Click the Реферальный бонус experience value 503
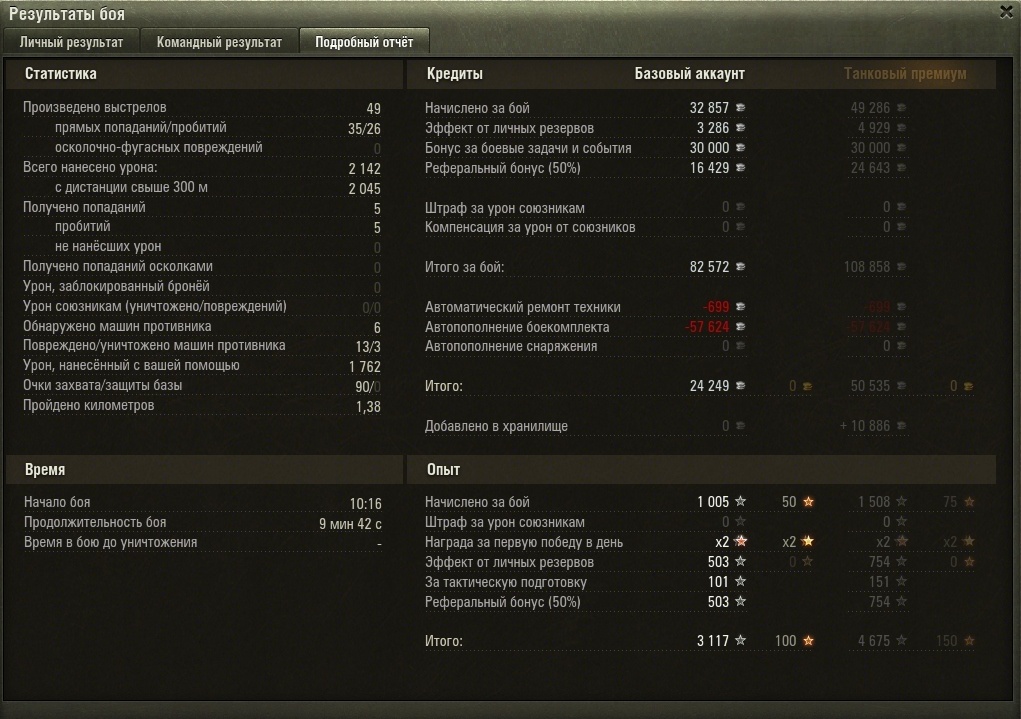 [x=718, y=602]
